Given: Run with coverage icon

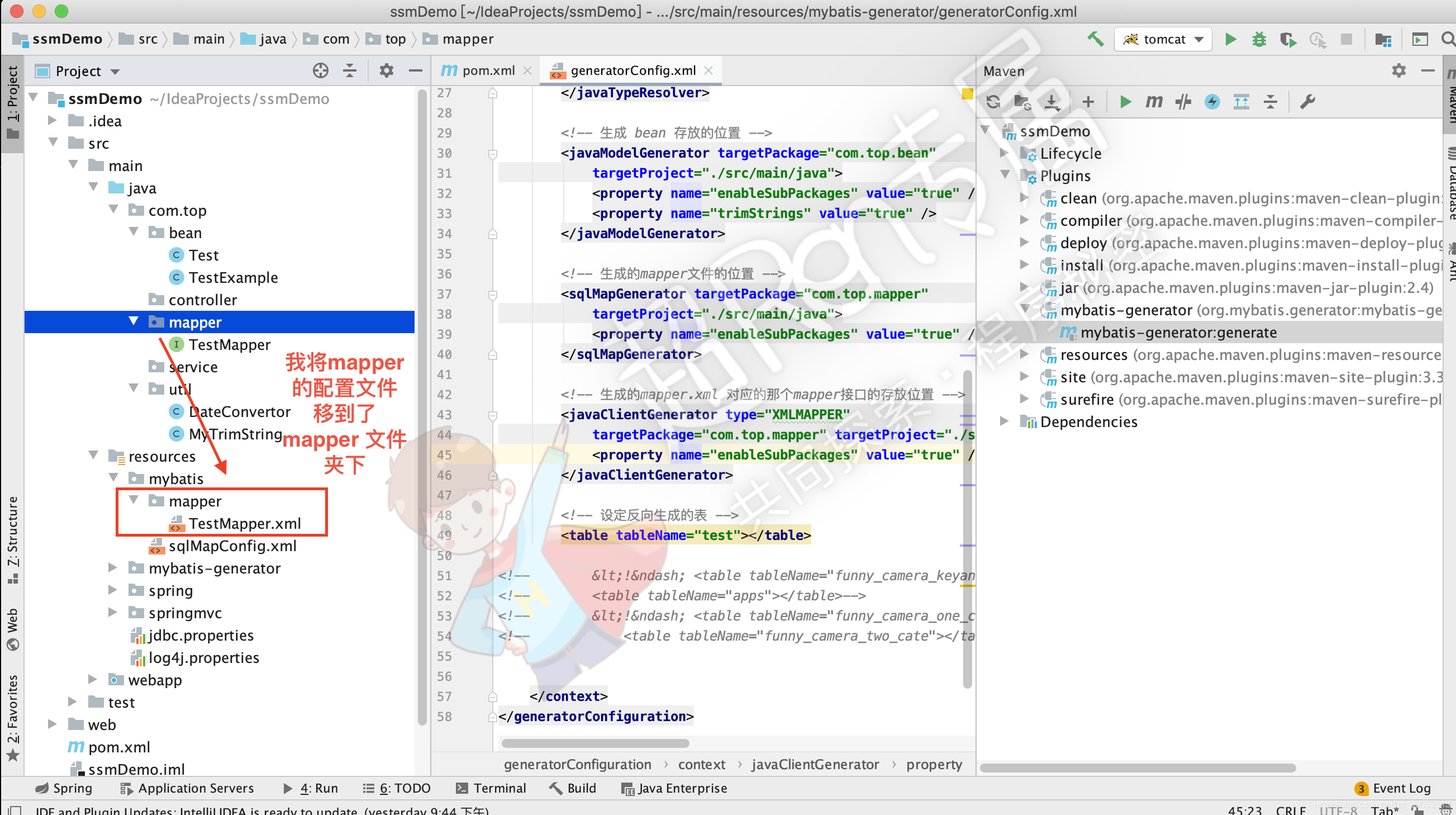Looking at the screenshot, I should coord(1288,39).
